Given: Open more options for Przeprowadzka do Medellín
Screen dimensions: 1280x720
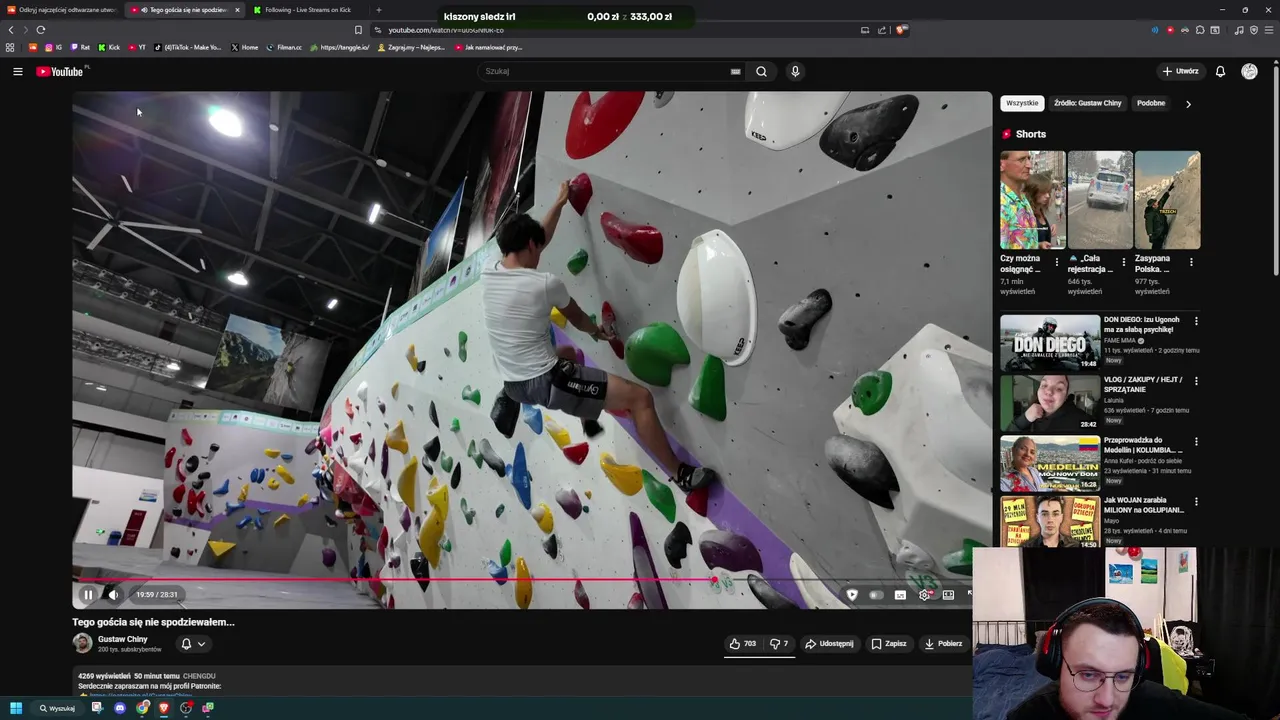Looking at the screenshot, I should click(x=1196, y=441).
